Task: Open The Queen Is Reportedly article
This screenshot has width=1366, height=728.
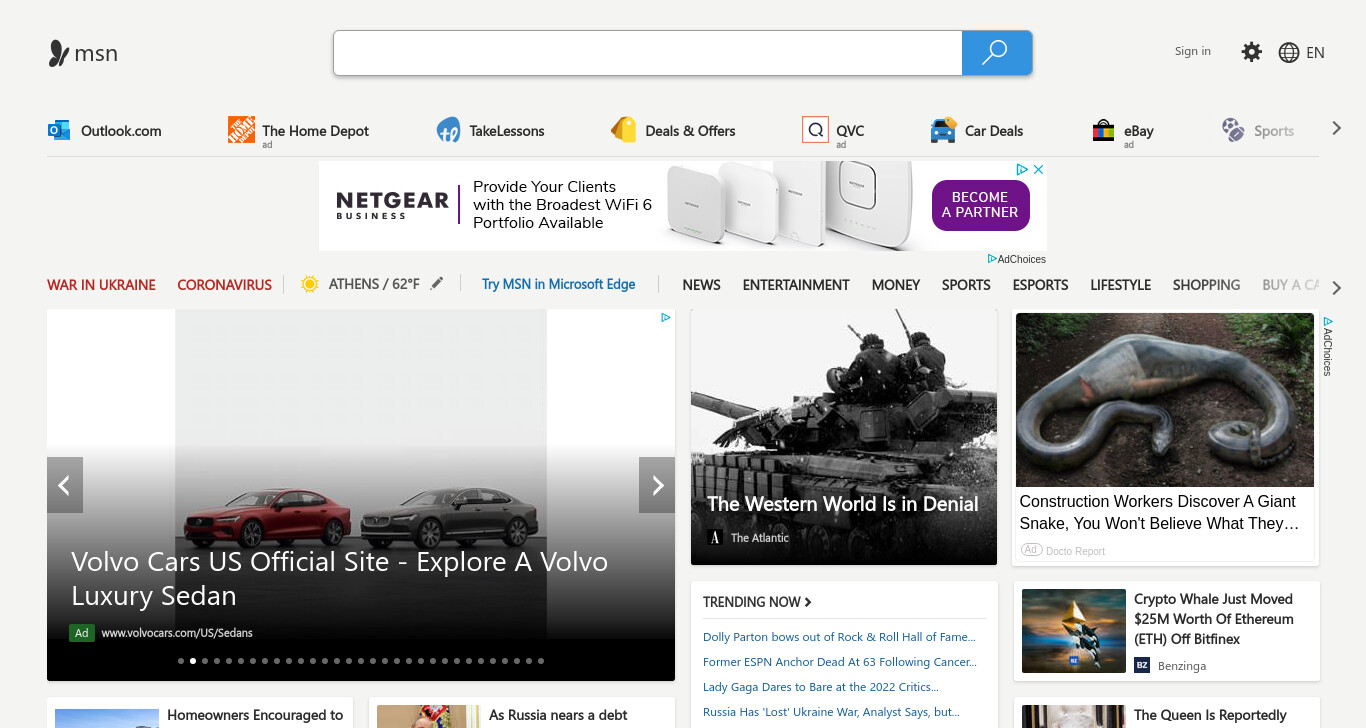Action: click(1210, 715)
